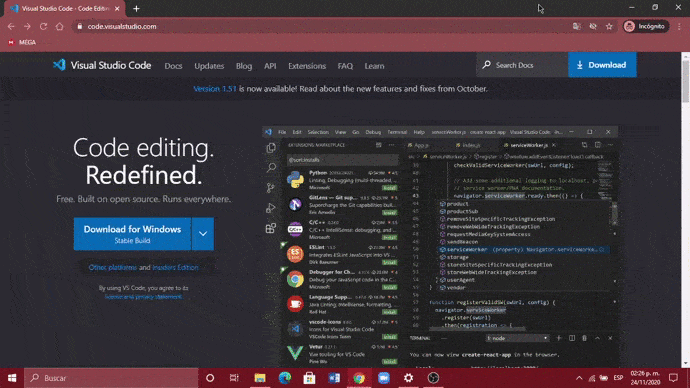The width and height of the screenshot is (690, 388).
Task: Open the Extensions nav item
Action: [307, 66]
